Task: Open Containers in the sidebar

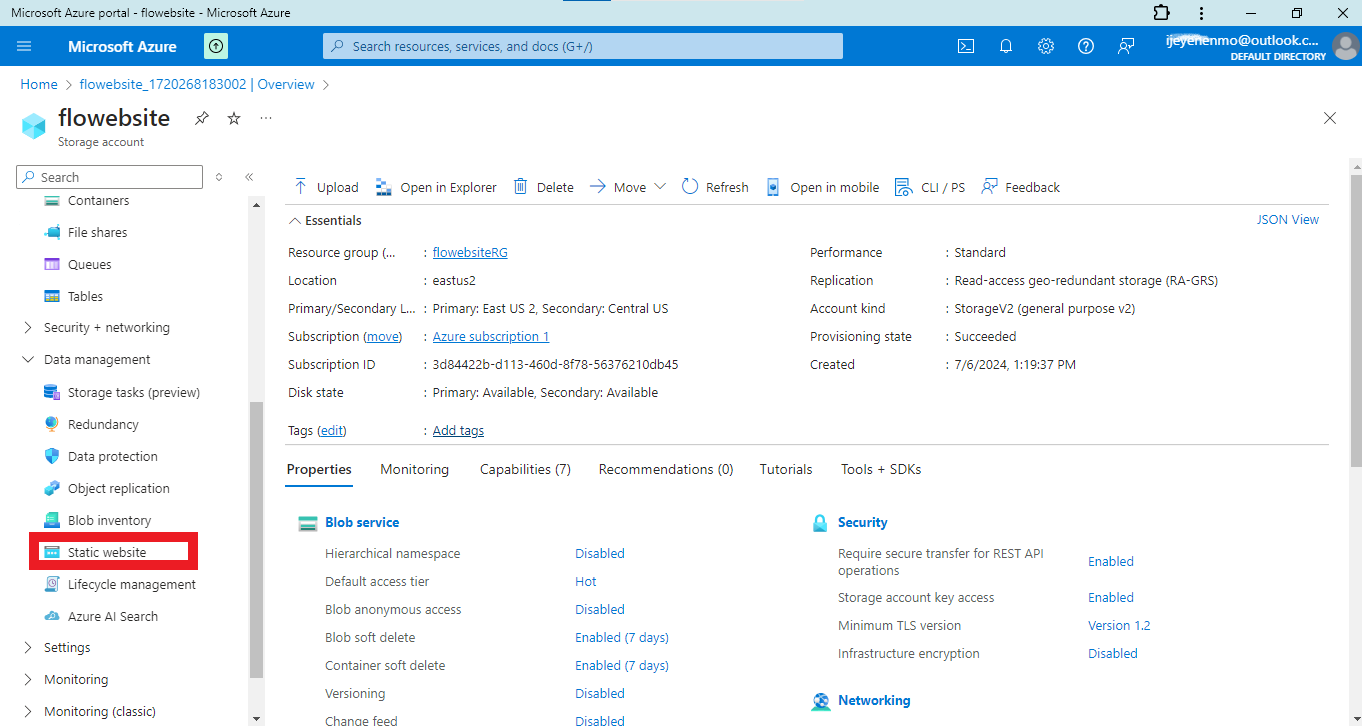Action: pos(98,200)
